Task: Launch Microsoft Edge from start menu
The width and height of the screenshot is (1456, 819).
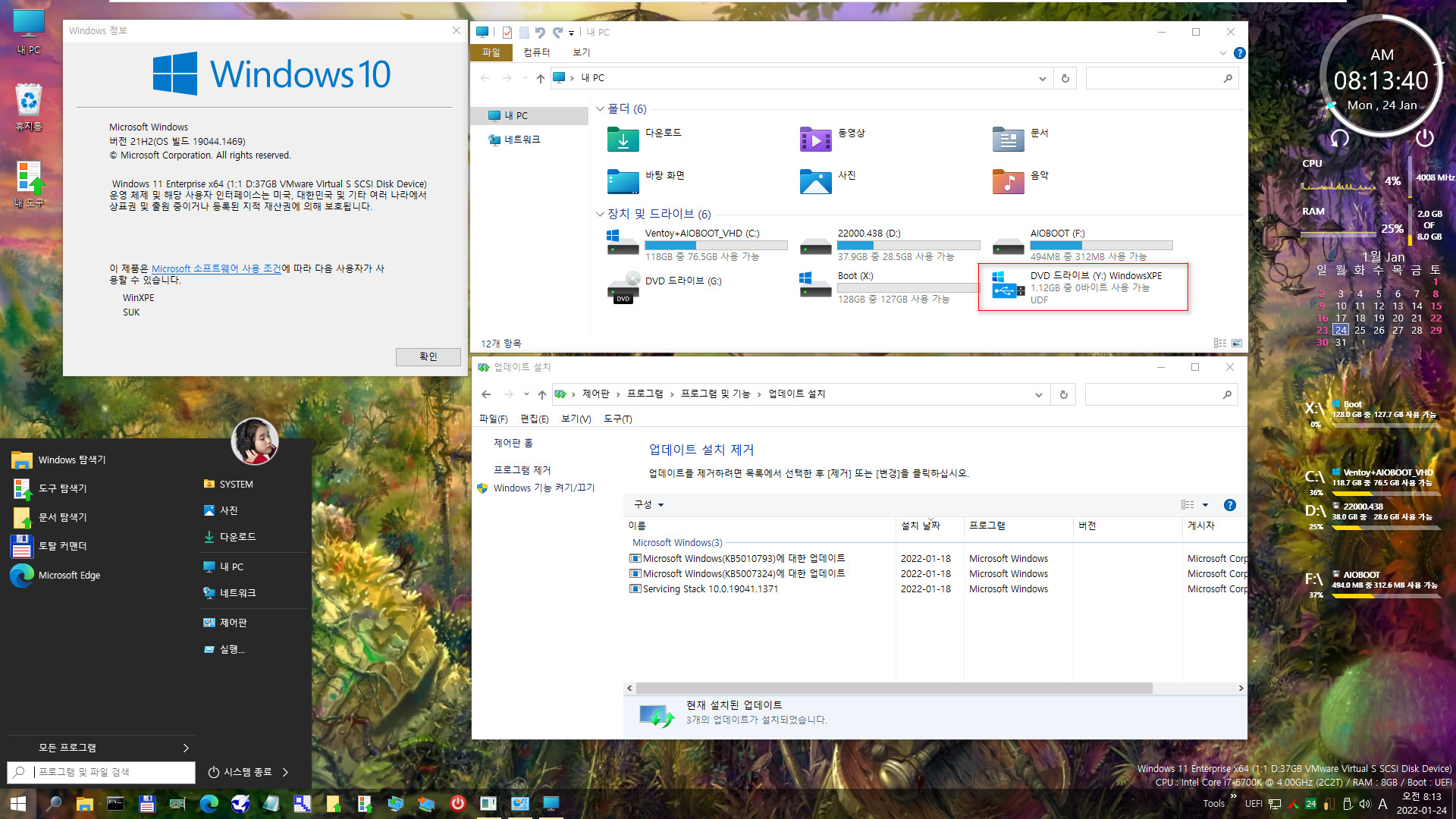Action: 56,575
